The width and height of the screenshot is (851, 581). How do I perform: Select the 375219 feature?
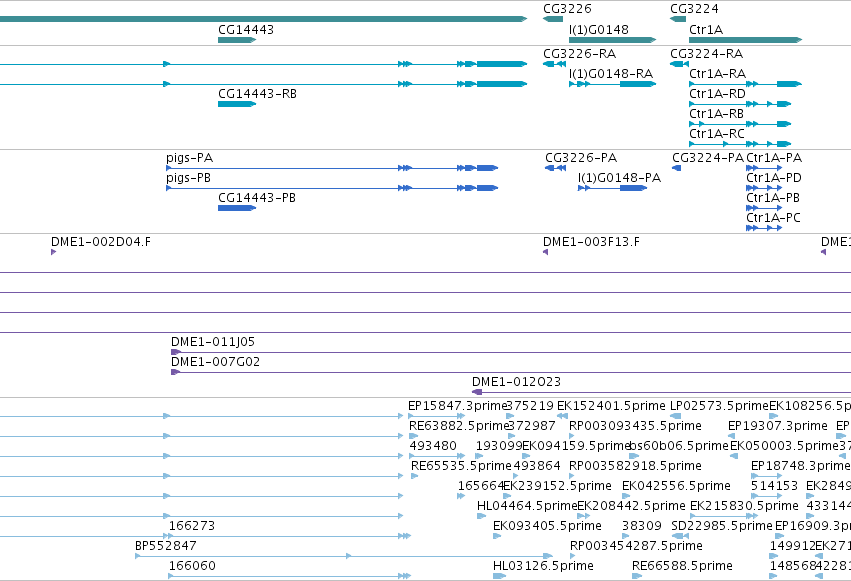tap(510, 416)
